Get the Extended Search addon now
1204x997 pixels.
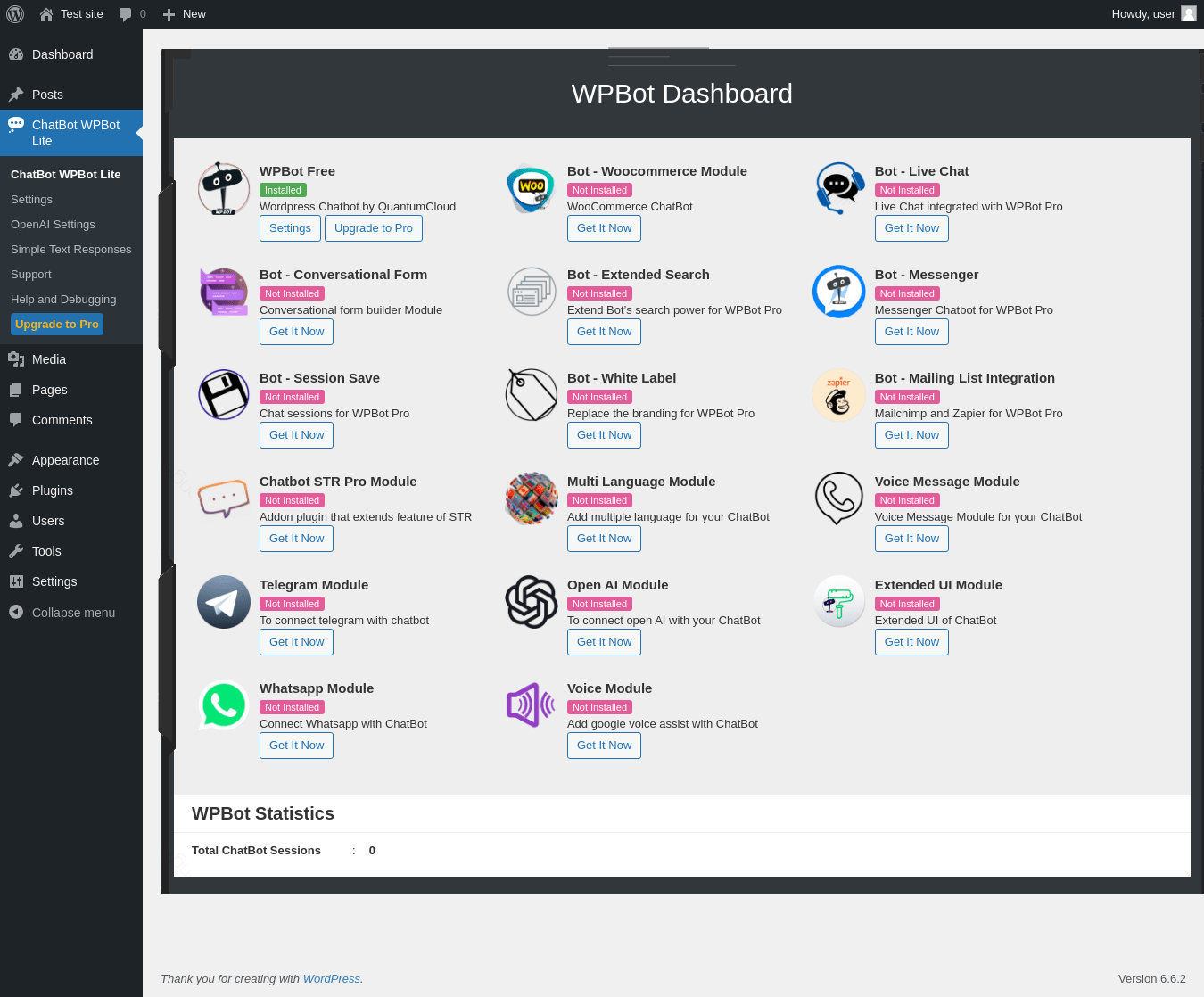[604, 332]
